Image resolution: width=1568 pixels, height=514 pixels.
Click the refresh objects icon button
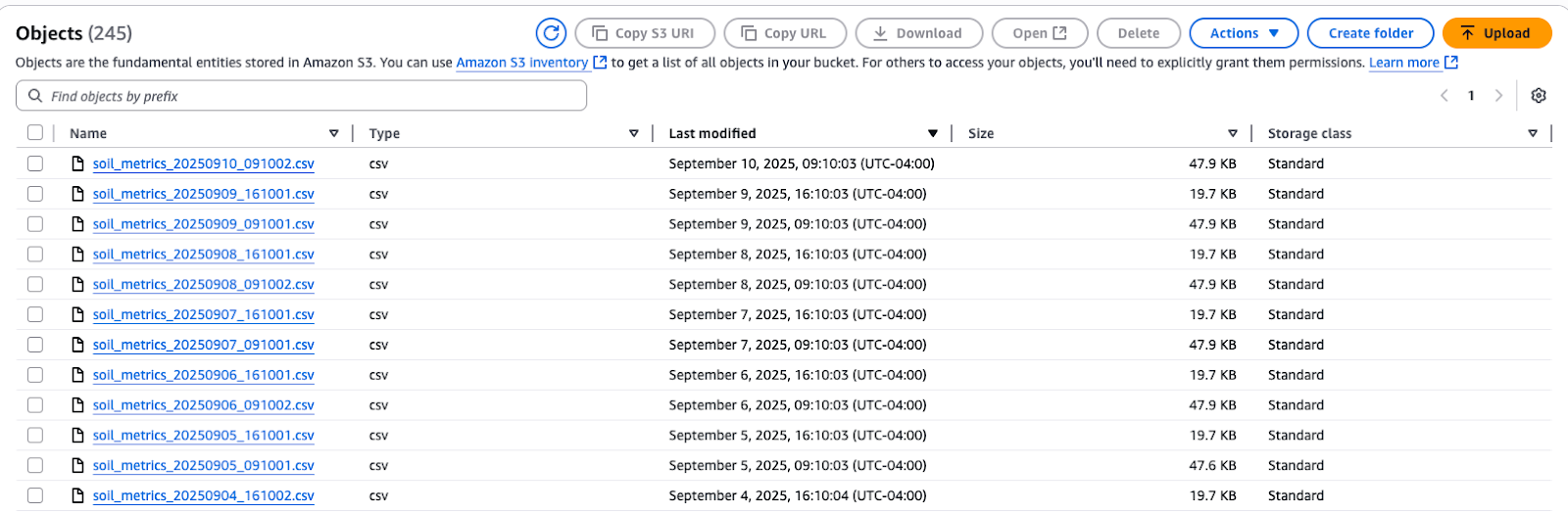552,33
